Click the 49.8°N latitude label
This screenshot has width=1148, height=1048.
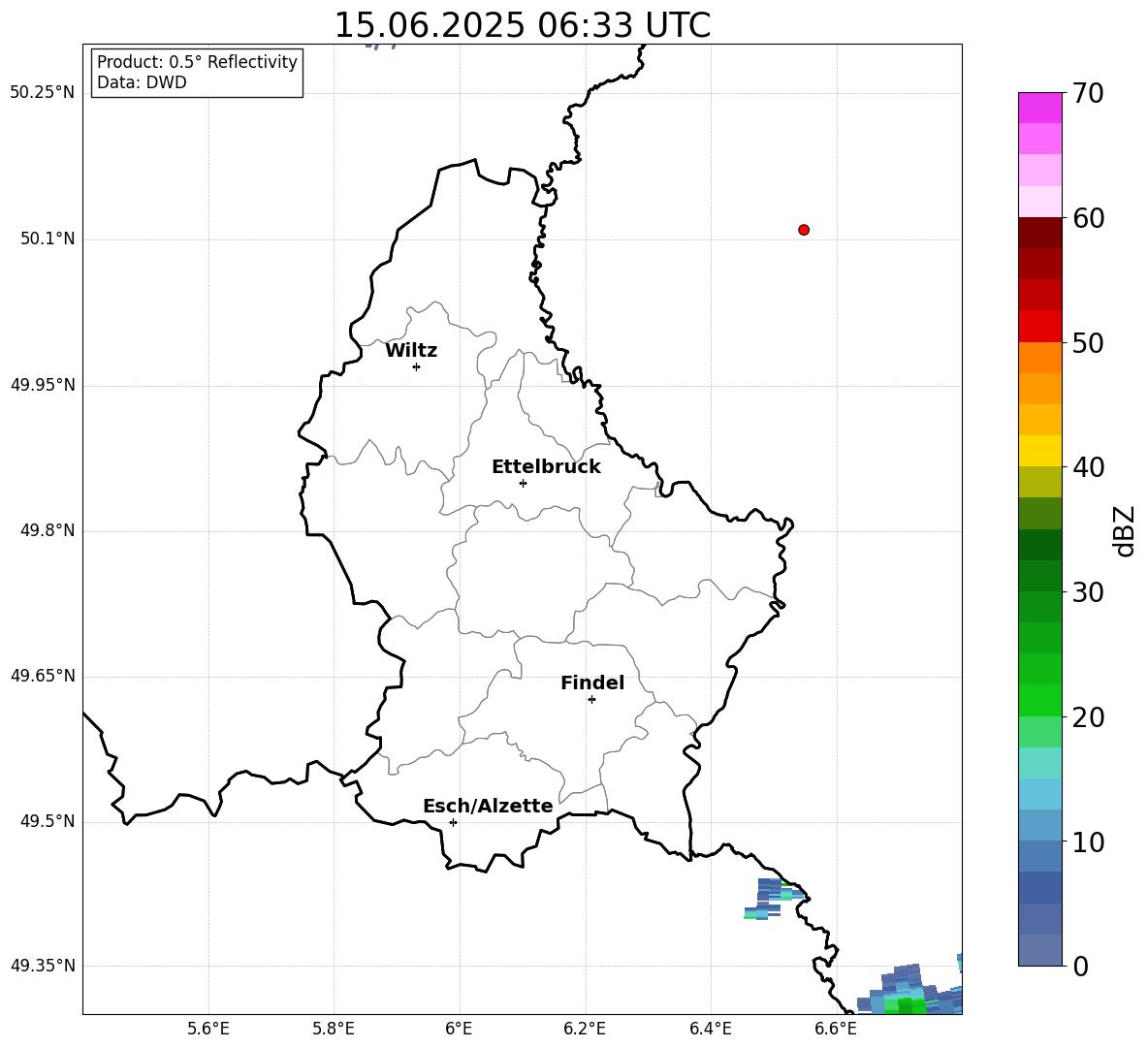[48, 530]
